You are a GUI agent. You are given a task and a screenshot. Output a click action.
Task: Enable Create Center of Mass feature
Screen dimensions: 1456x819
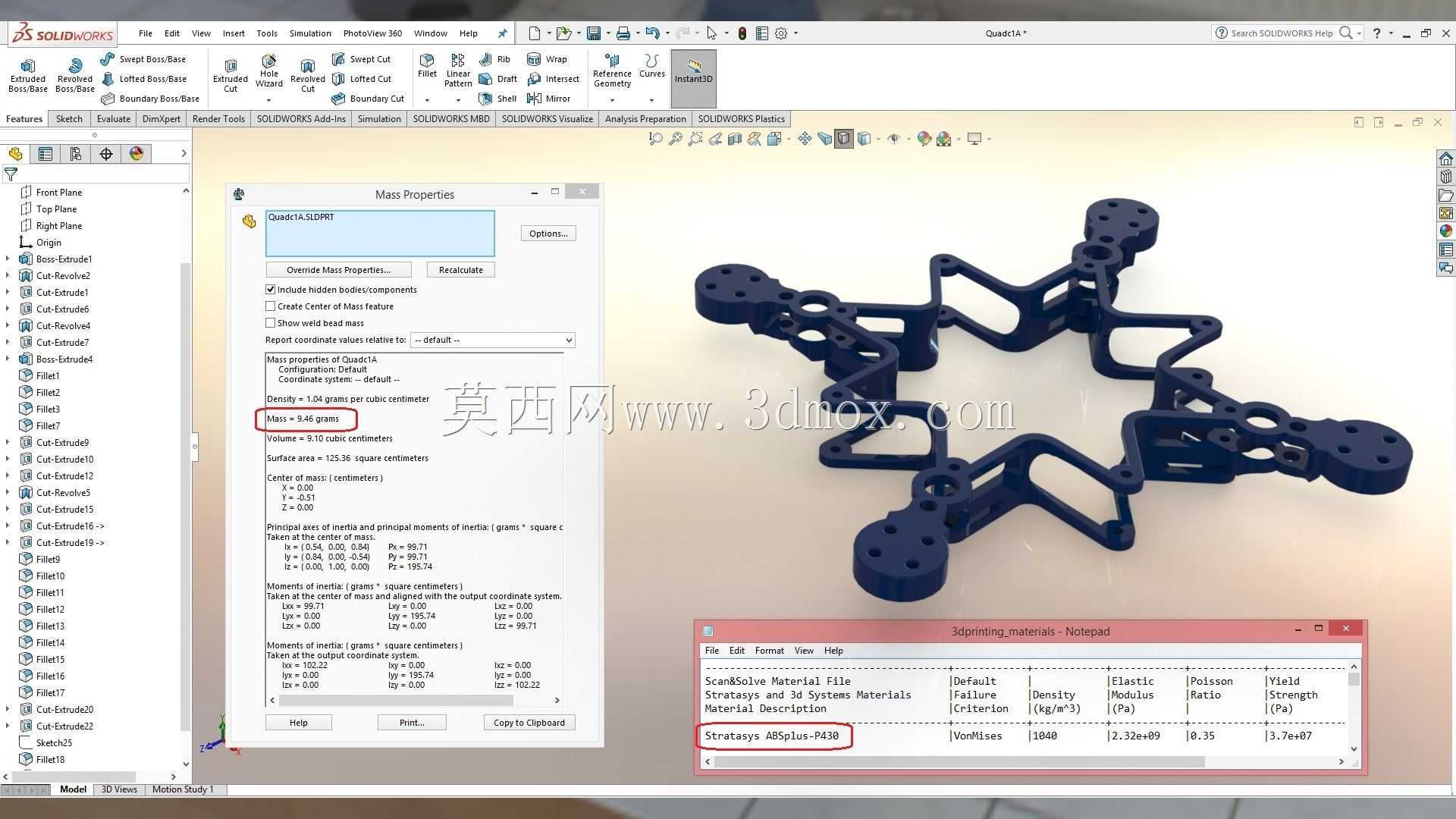pos(271,306)
